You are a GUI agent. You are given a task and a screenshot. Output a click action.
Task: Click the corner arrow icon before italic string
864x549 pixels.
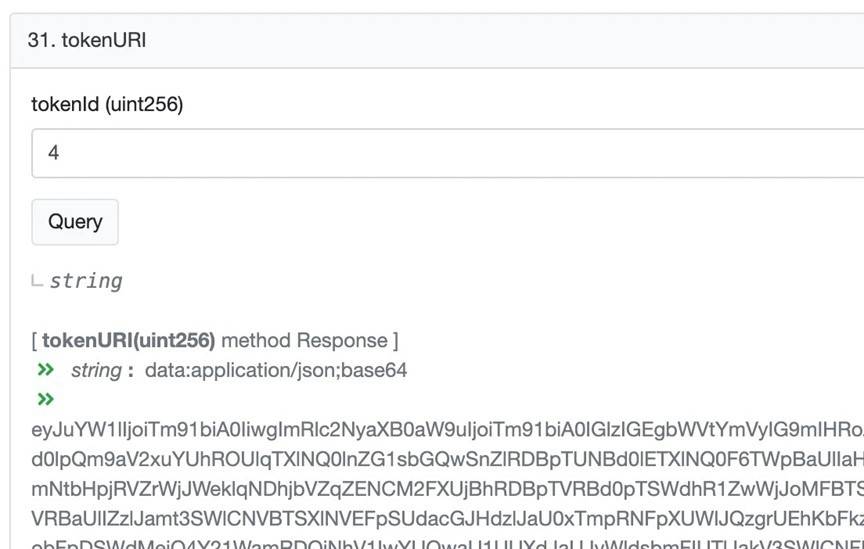[38, 282]
